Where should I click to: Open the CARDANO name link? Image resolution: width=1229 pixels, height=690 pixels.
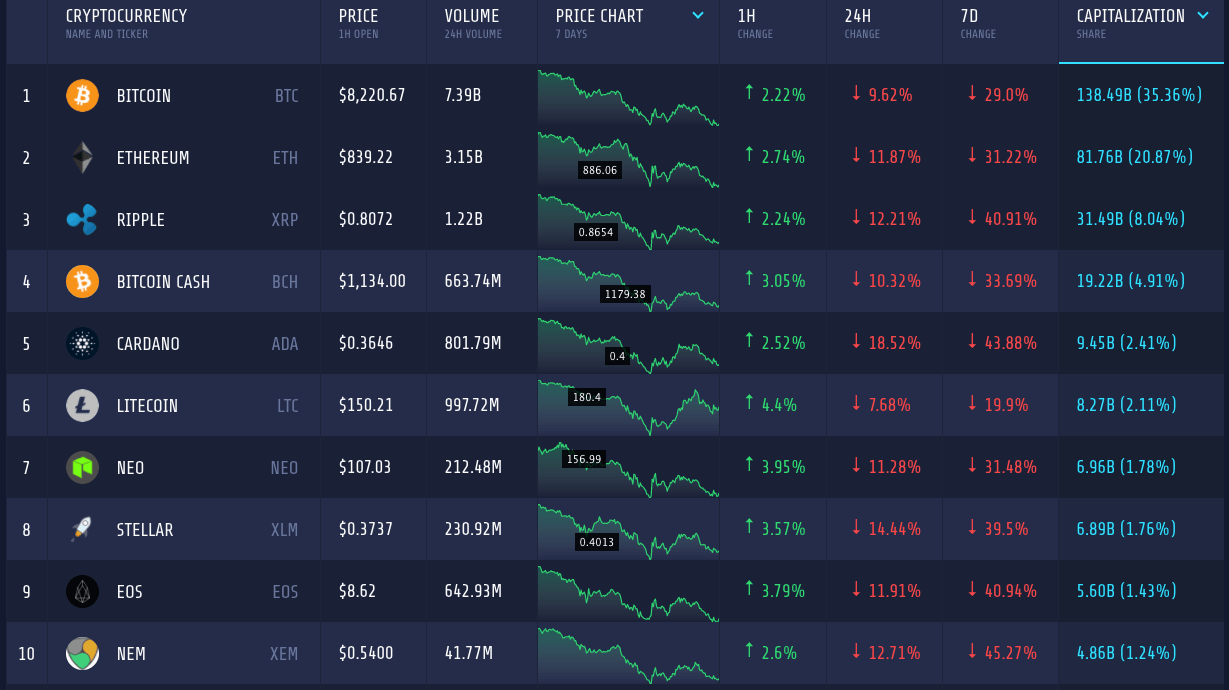(148, 344)
